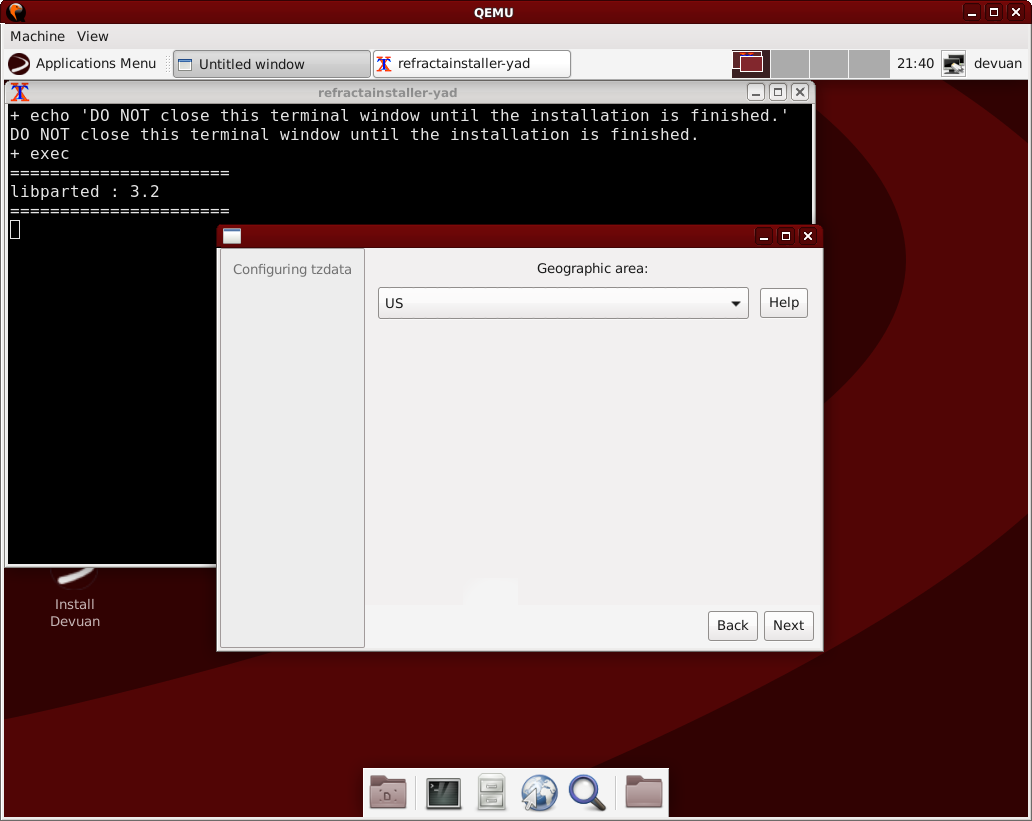Open the View menu

click(93, 36)
